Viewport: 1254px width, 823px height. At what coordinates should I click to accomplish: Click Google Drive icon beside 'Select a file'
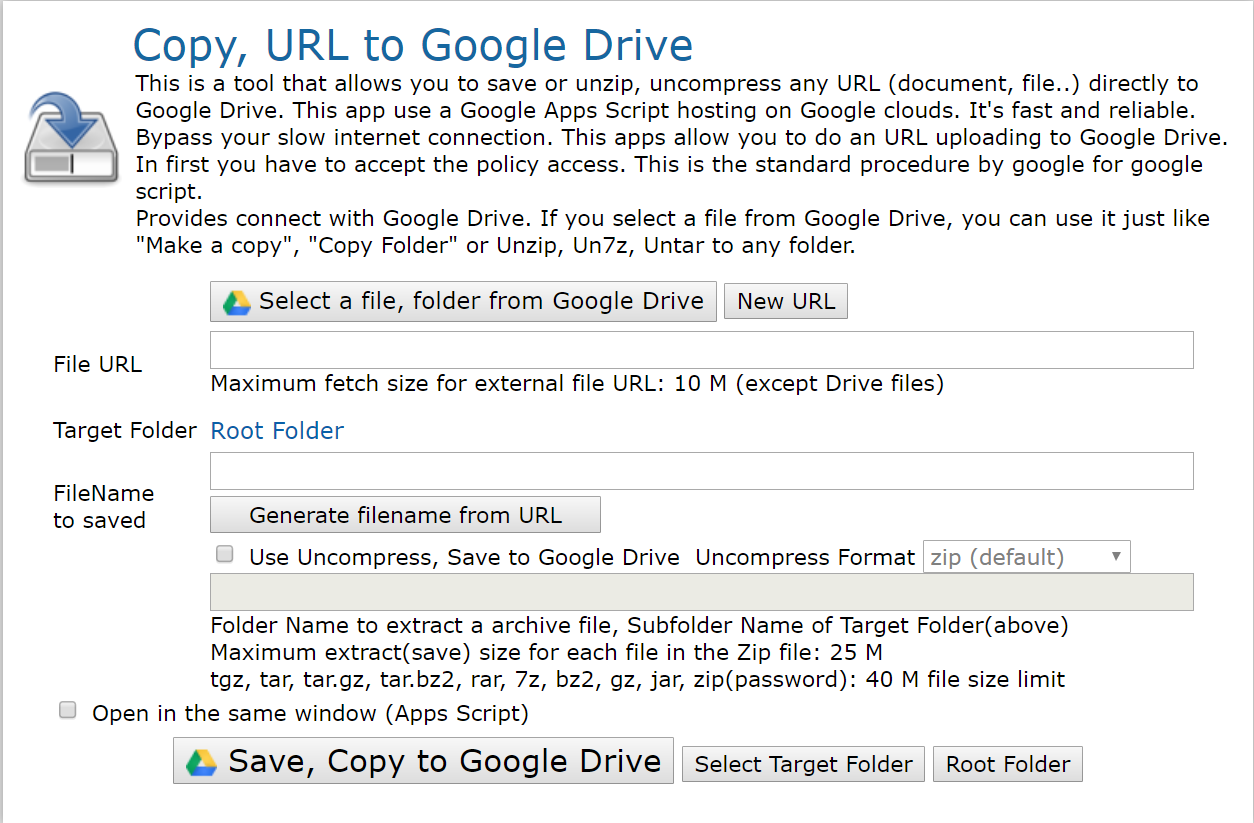click(x=237, y=302)
